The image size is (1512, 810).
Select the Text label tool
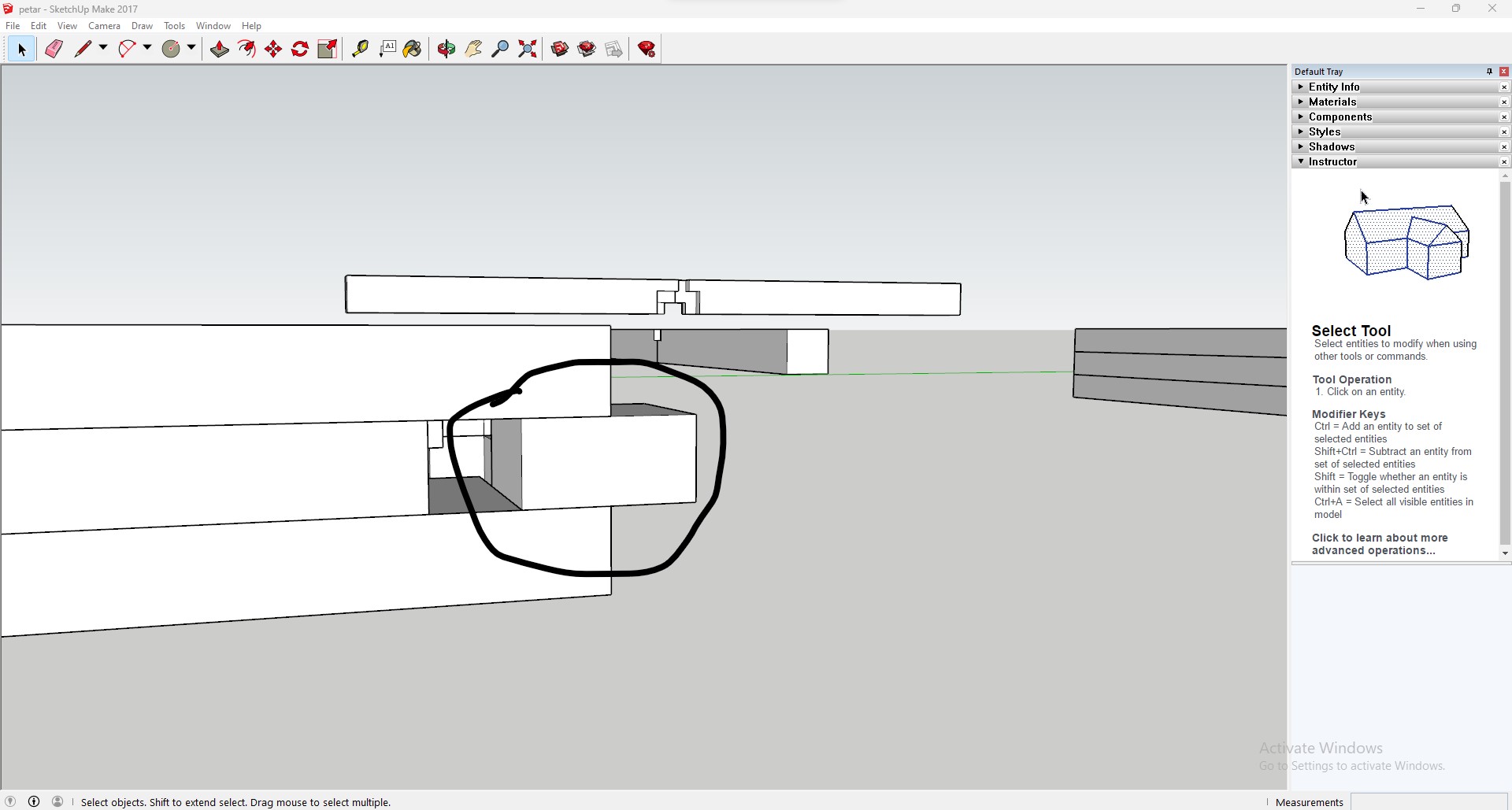[x=387, y=49]
